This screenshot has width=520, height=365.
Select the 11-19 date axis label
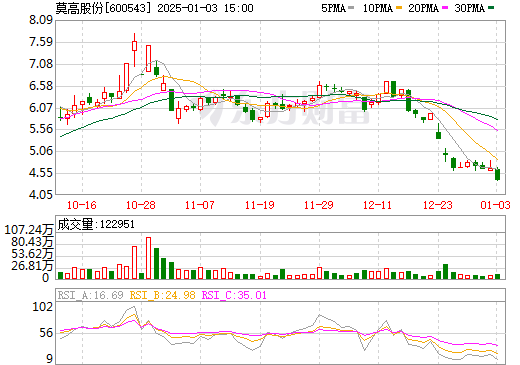point(260,205)
